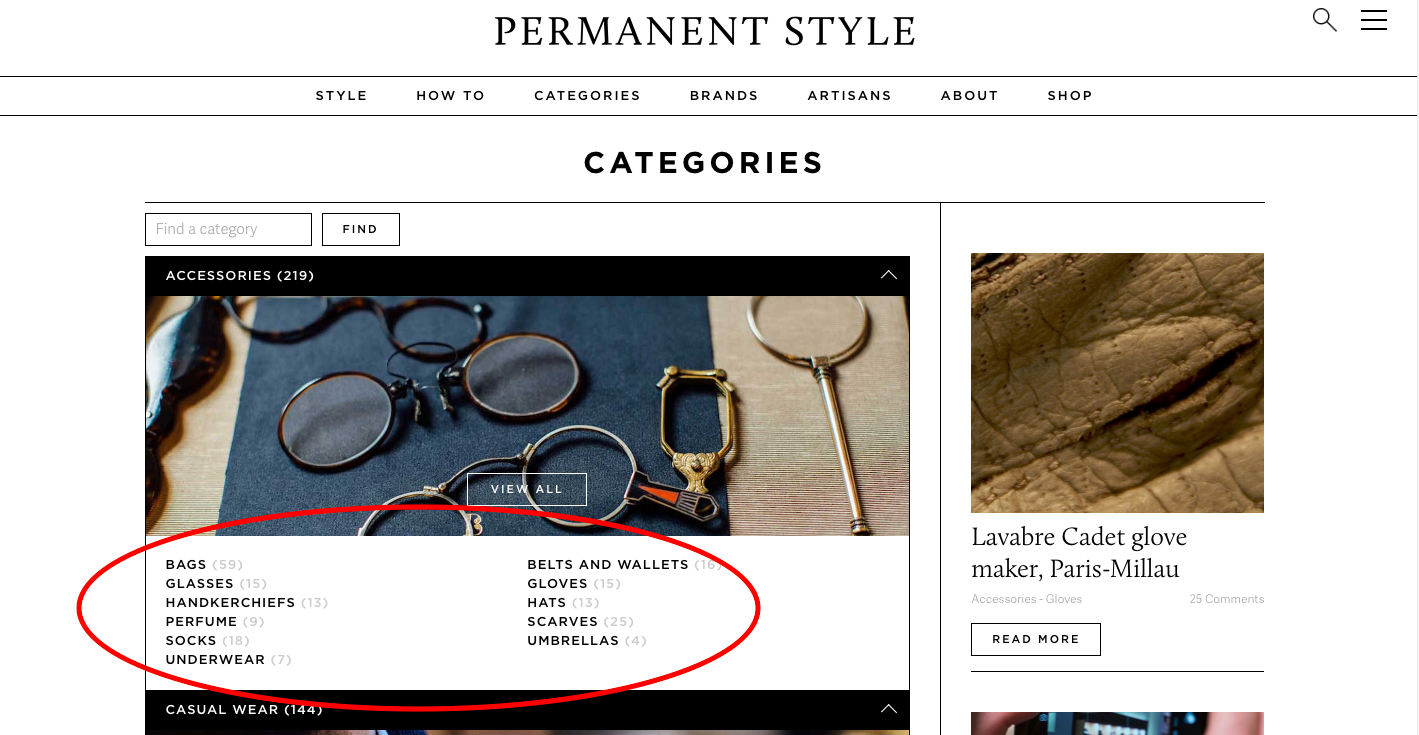Image resolution: width=1419 pixels, height=735 pixels.
Task: Open the Categories nav item
Action: click(587, 96)
